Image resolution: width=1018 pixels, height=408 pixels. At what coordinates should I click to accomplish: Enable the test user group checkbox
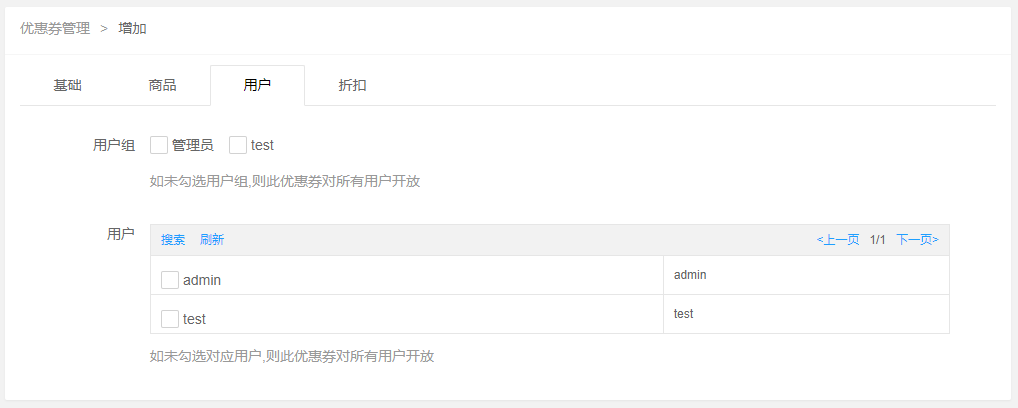coord(238,145)
